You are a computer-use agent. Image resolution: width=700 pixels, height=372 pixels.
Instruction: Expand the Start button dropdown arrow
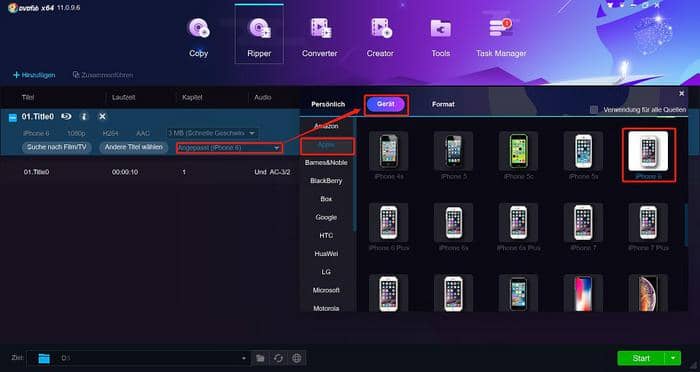673,358
